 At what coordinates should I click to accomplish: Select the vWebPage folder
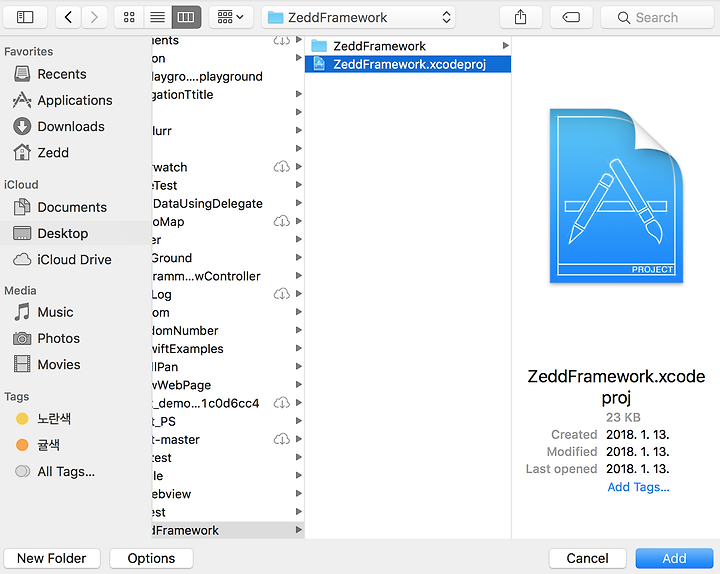(228, 385)
